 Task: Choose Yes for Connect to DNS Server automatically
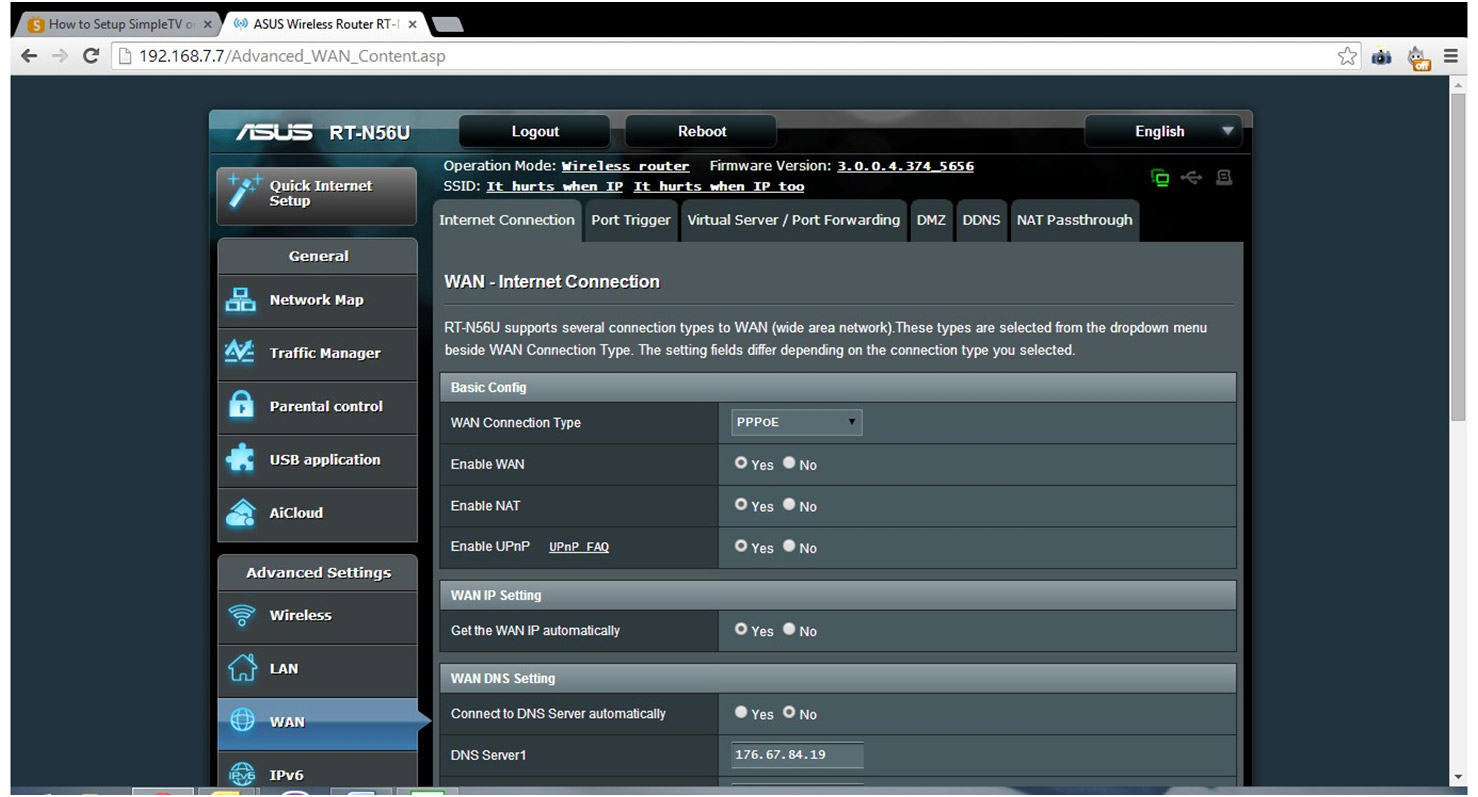tap(741, 713)
